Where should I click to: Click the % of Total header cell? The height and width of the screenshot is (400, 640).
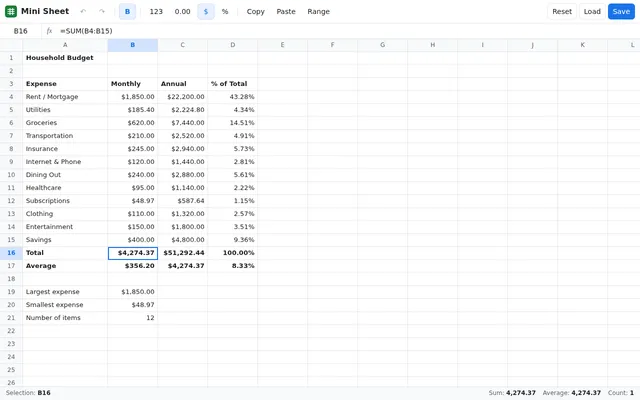coord(233,84)
